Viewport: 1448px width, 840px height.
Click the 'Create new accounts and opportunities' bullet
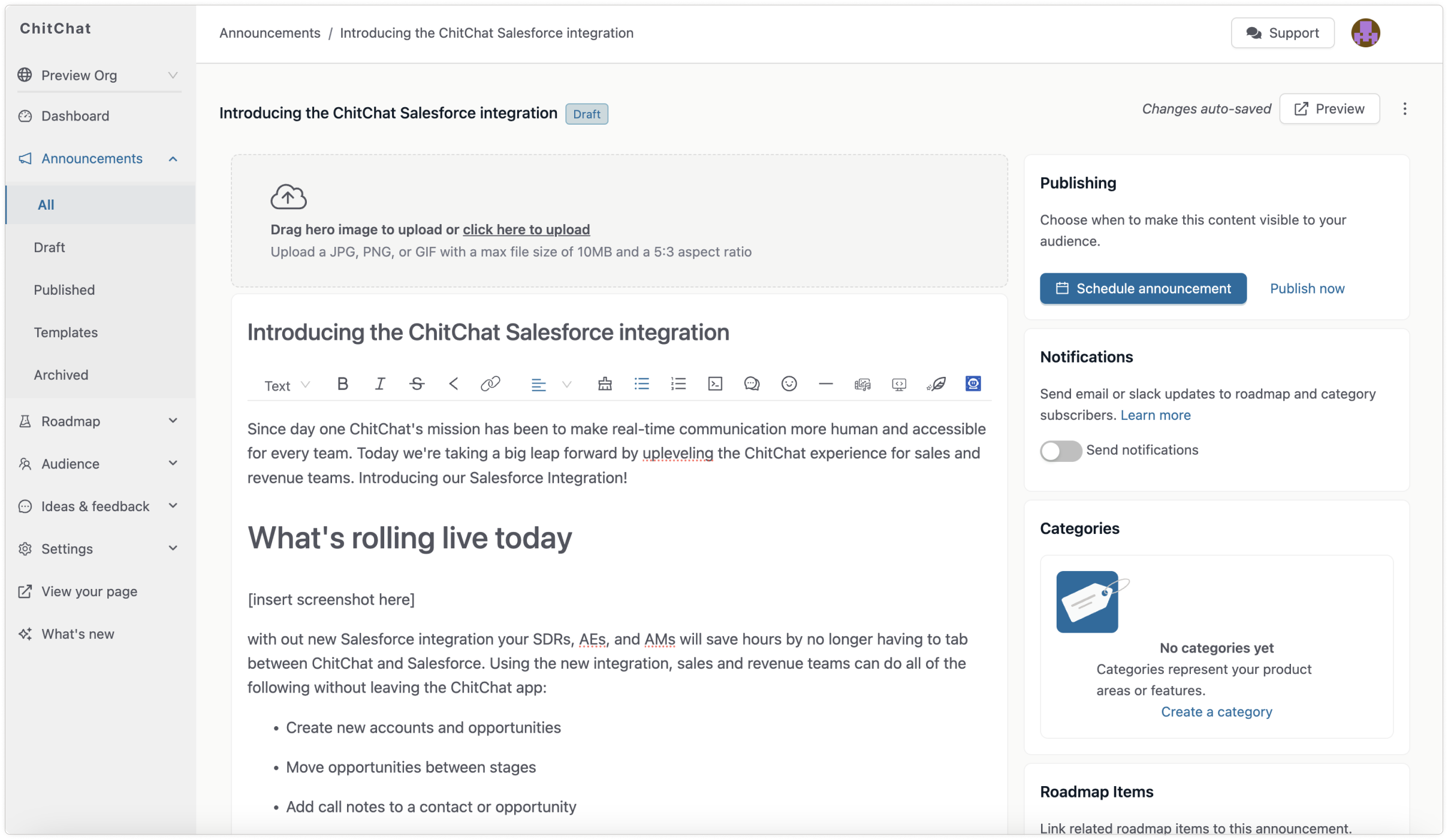(423, 727)
